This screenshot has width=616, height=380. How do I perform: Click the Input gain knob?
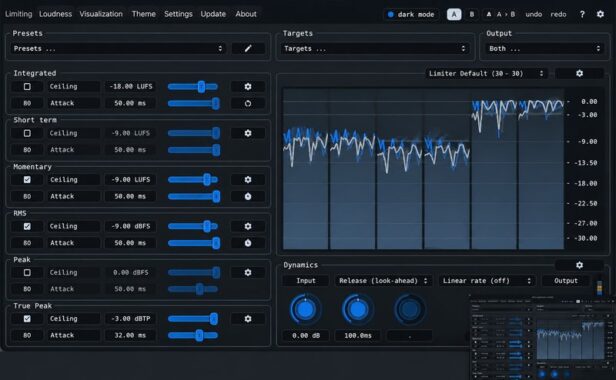click(305, 310)
